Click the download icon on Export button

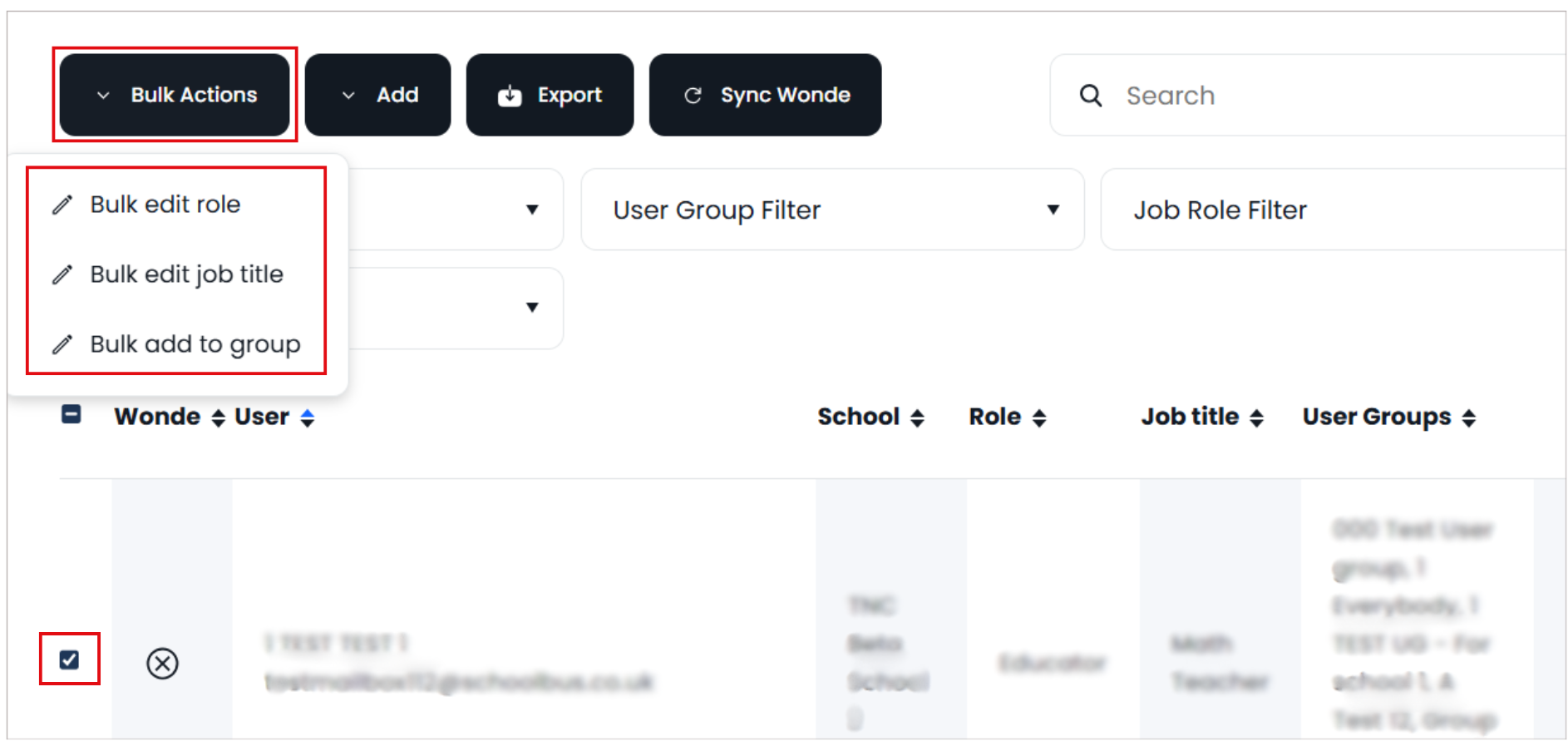[x=510, y=96]
